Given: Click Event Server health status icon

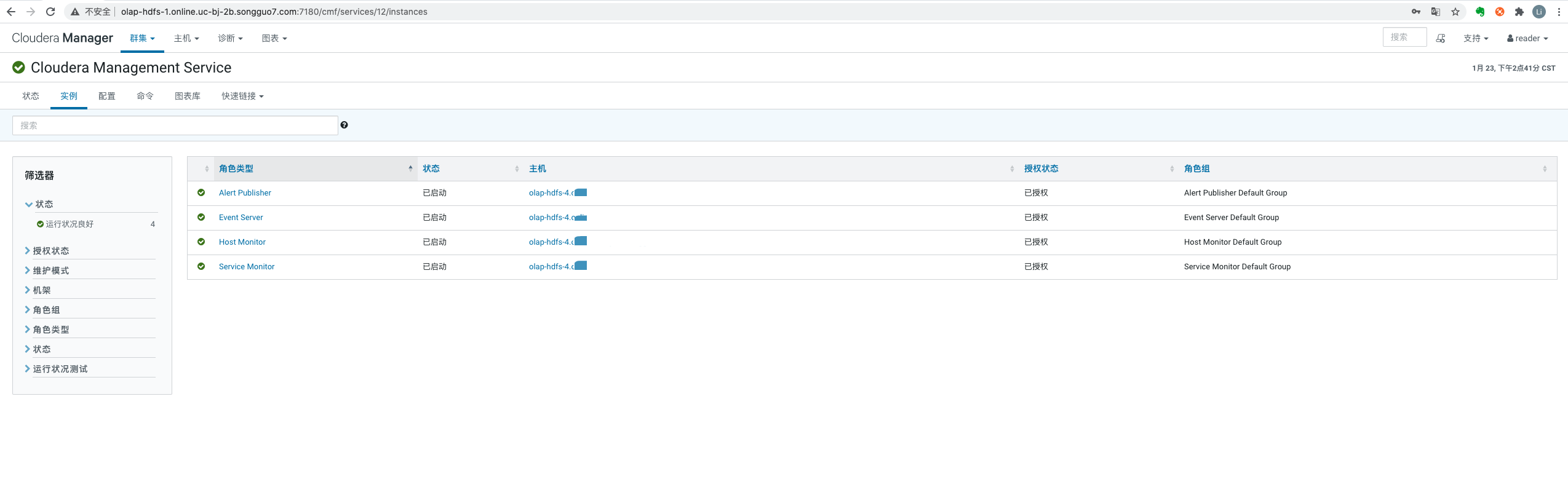Looking at the screenshot, I should click(201, 217).
